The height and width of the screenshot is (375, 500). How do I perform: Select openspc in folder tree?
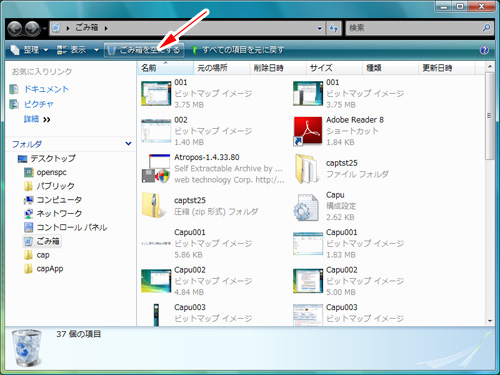coord(51,172)
